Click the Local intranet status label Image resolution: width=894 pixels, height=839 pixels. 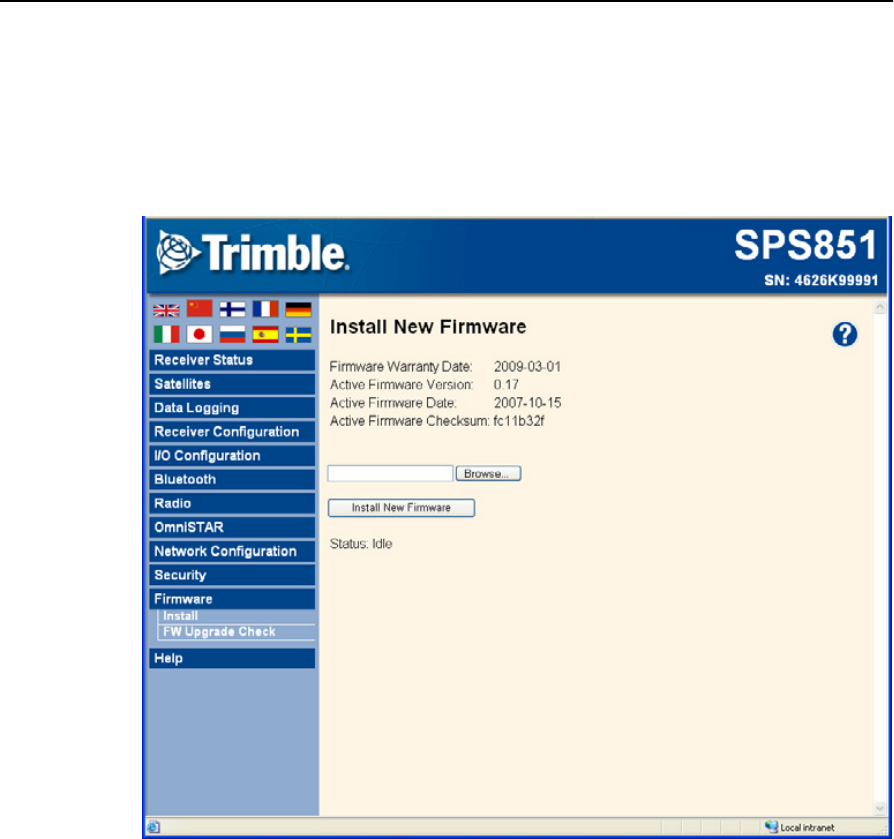click(x=807, y=828)
